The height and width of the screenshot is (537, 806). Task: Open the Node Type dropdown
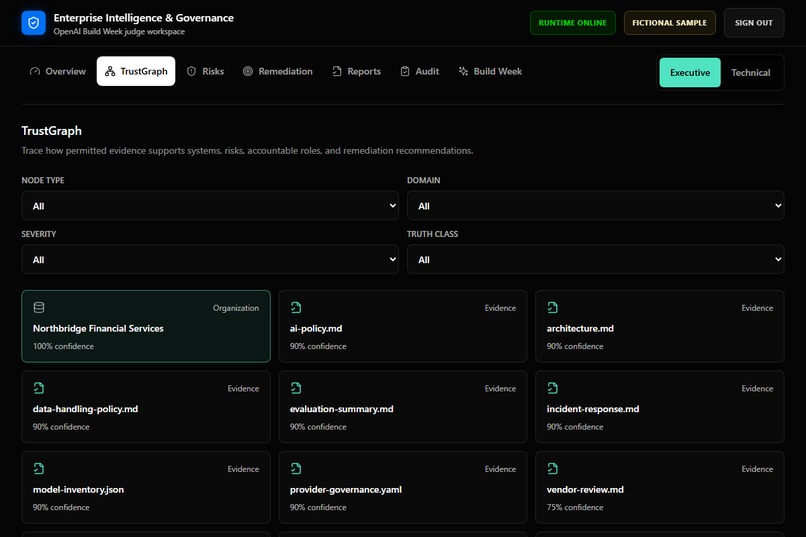point(210,206)
